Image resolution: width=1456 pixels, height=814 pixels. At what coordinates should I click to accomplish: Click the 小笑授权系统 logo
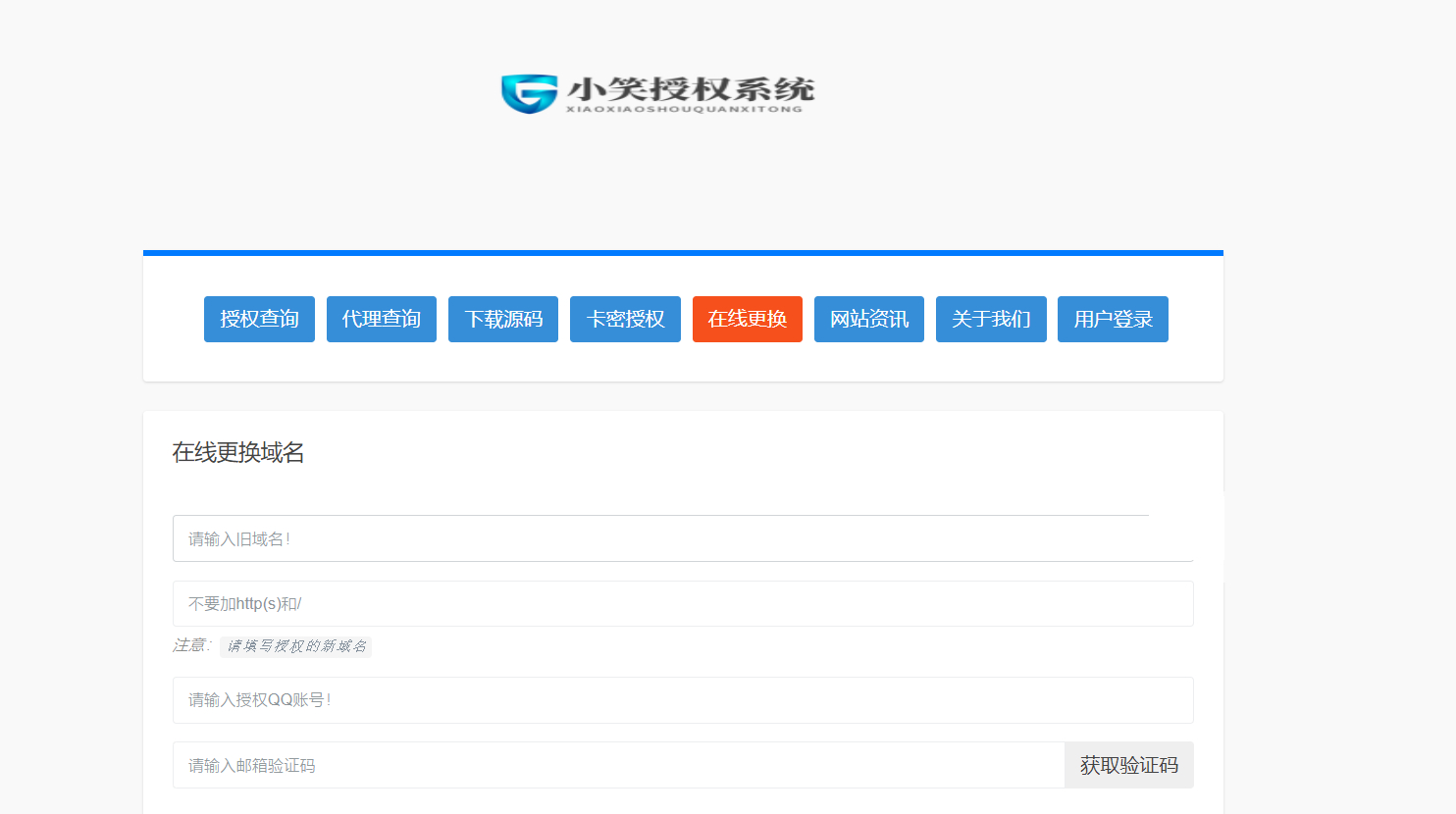coord(657,94)
